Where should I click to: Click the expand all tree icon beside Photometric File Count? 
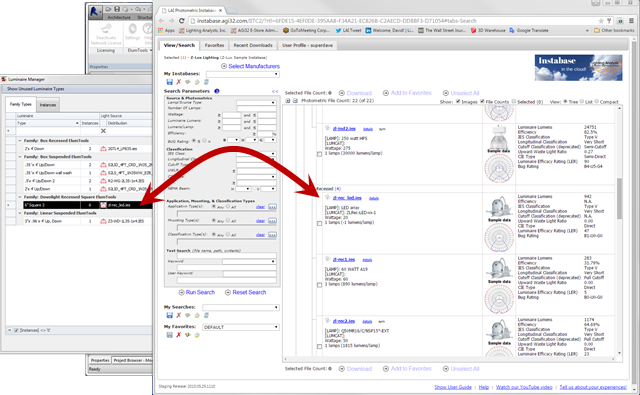(x=288, y=100)
